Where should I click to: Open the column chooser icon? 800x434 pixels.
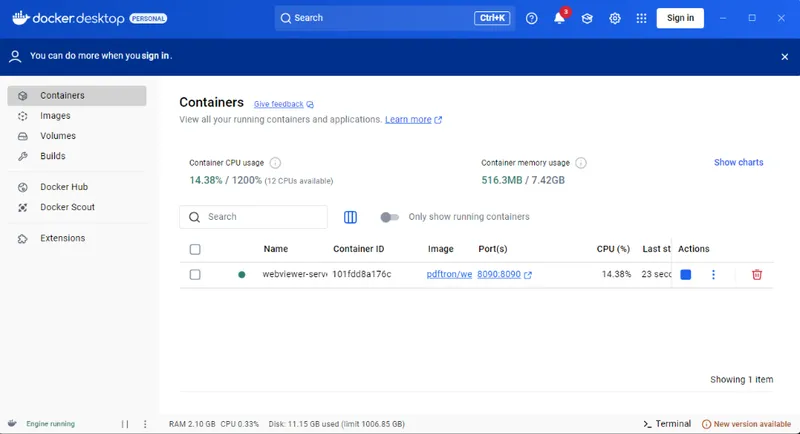[x=350, y=217]
